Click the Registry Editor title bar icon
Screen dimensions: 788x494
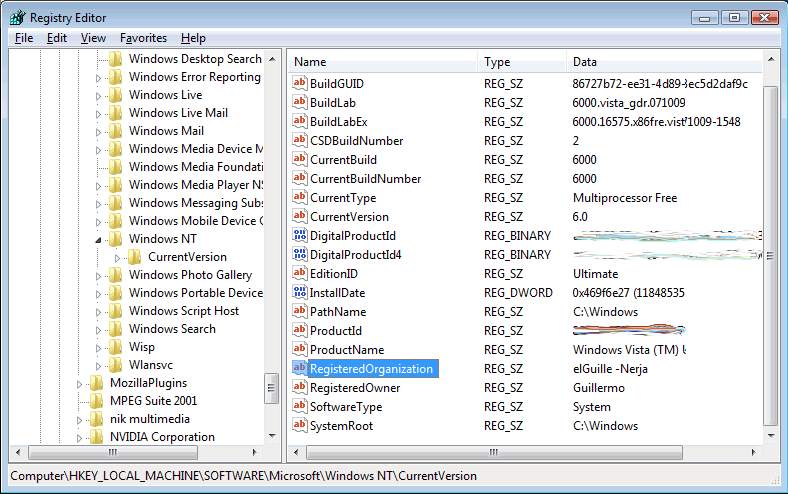(18, 18)
